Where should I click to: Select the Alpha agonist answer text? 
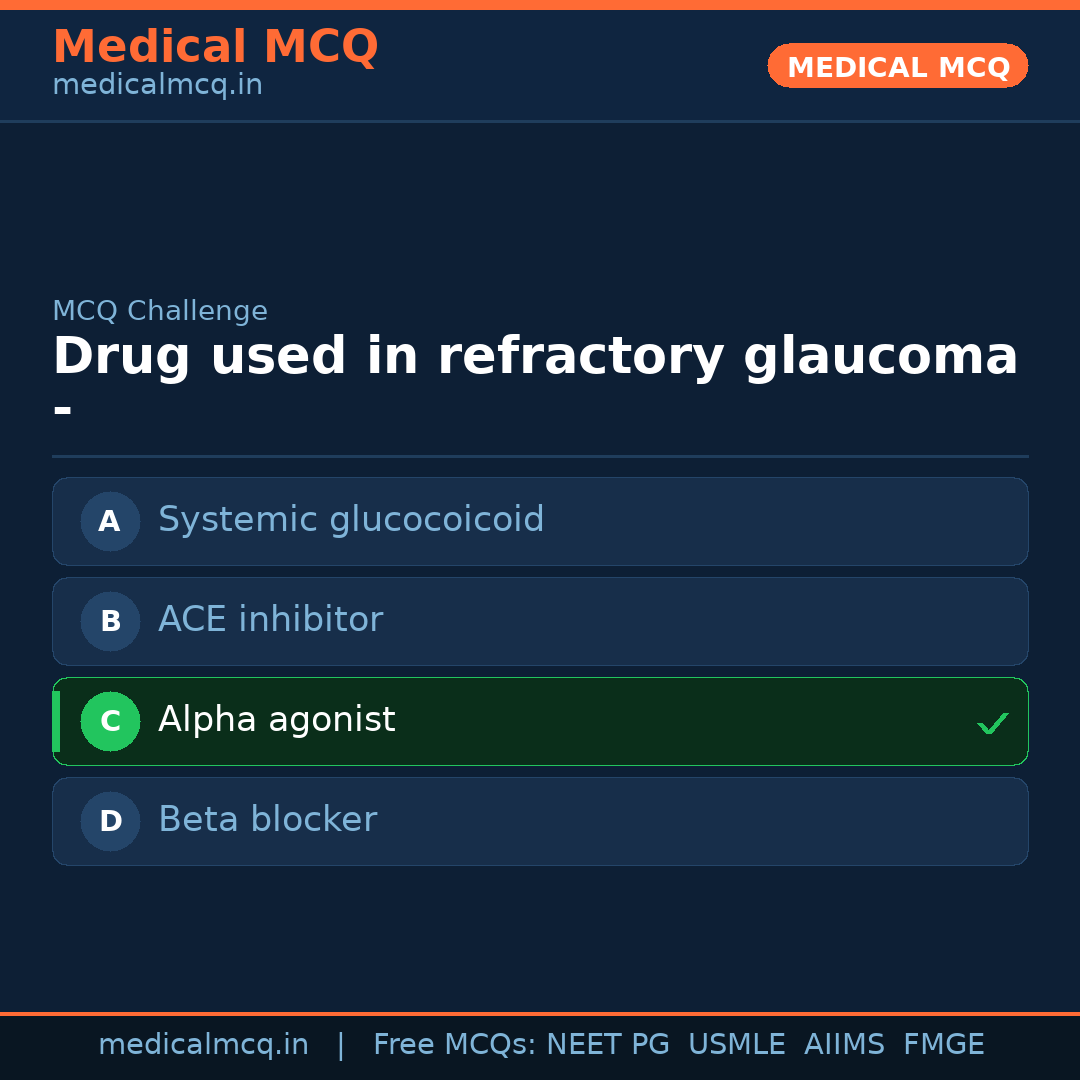(x=276, y=720)
